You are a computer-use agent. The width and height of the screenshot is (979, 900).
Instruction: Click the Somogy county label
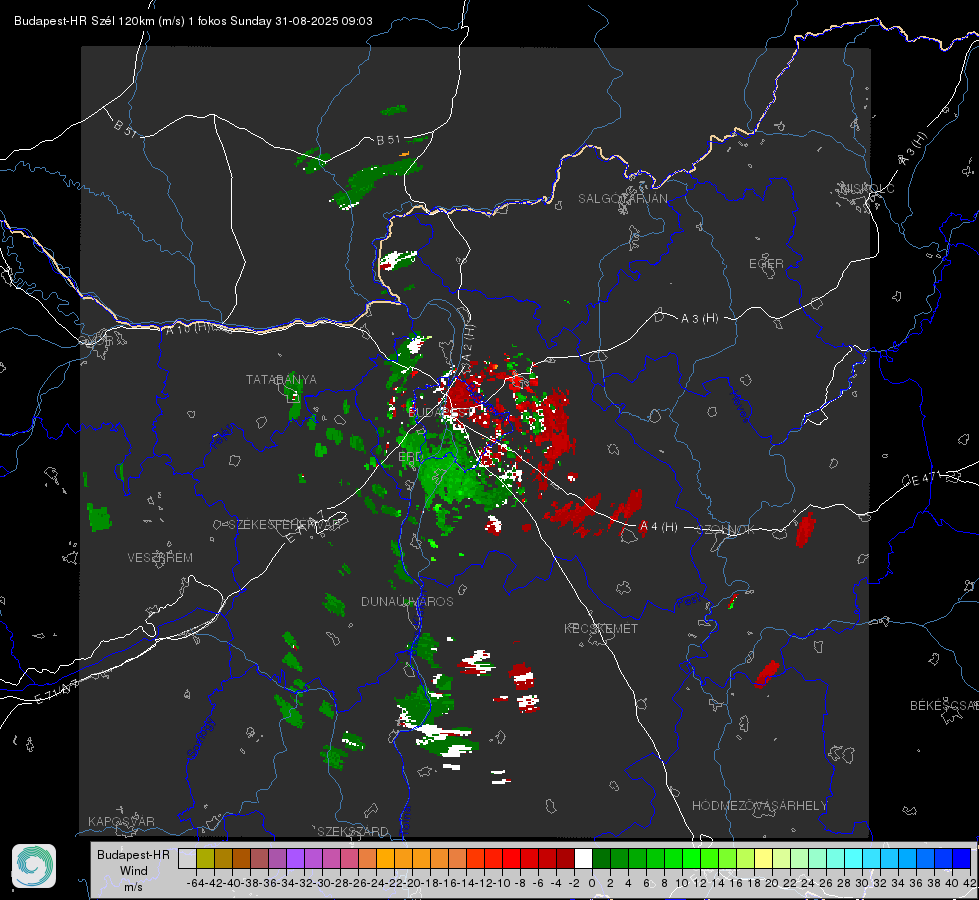click(x=202, y=738)
